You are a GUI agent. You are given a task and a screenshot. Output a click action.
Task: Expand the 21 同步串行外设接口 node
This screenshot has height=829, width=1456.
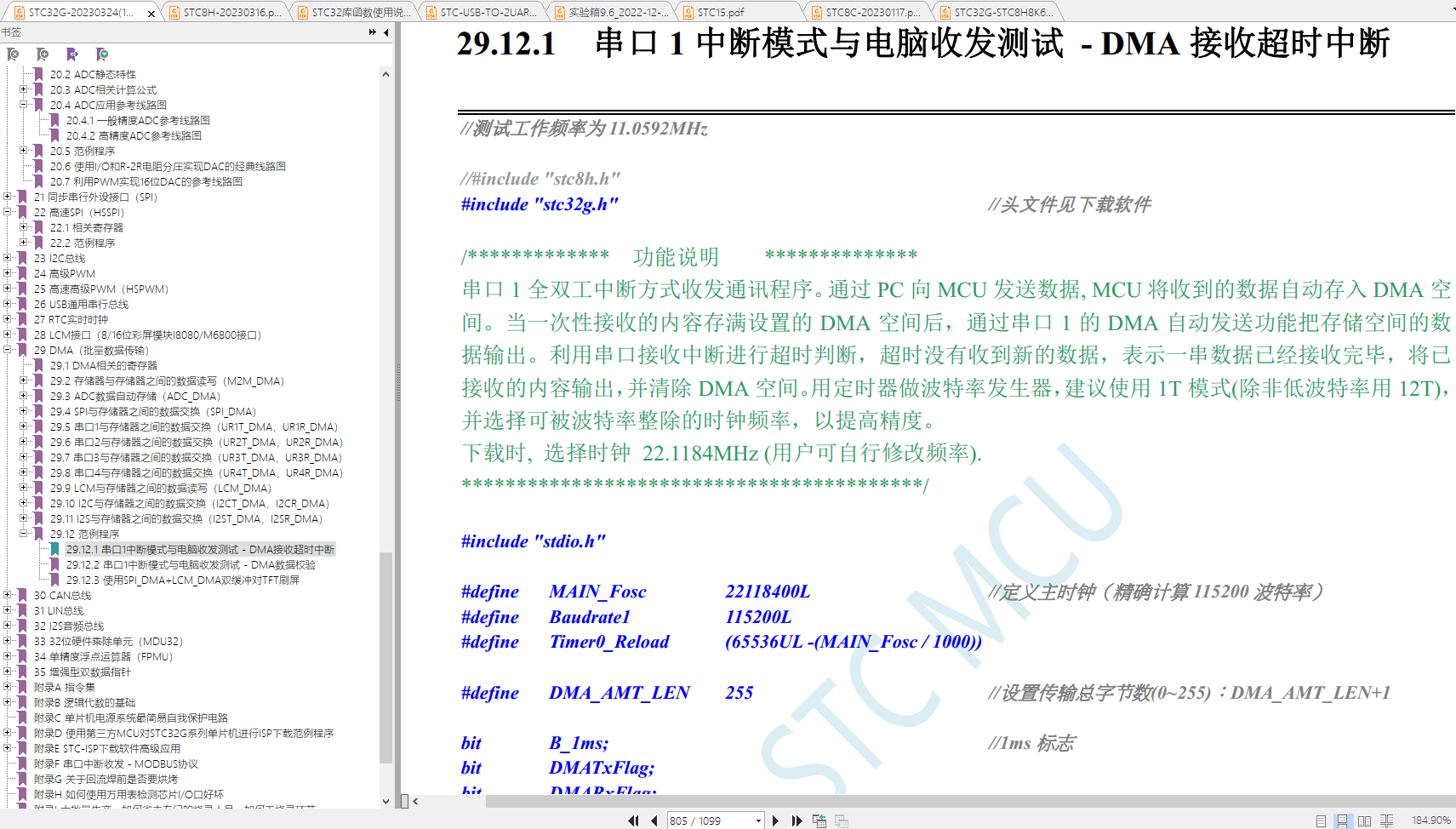(x=8, y=197)
